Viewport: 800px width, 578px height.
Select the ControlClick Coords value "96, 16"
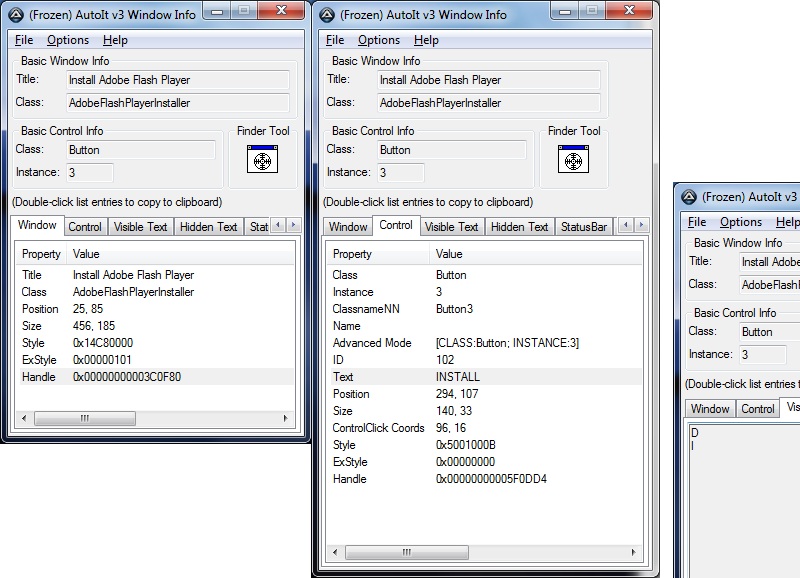[451, 428]
